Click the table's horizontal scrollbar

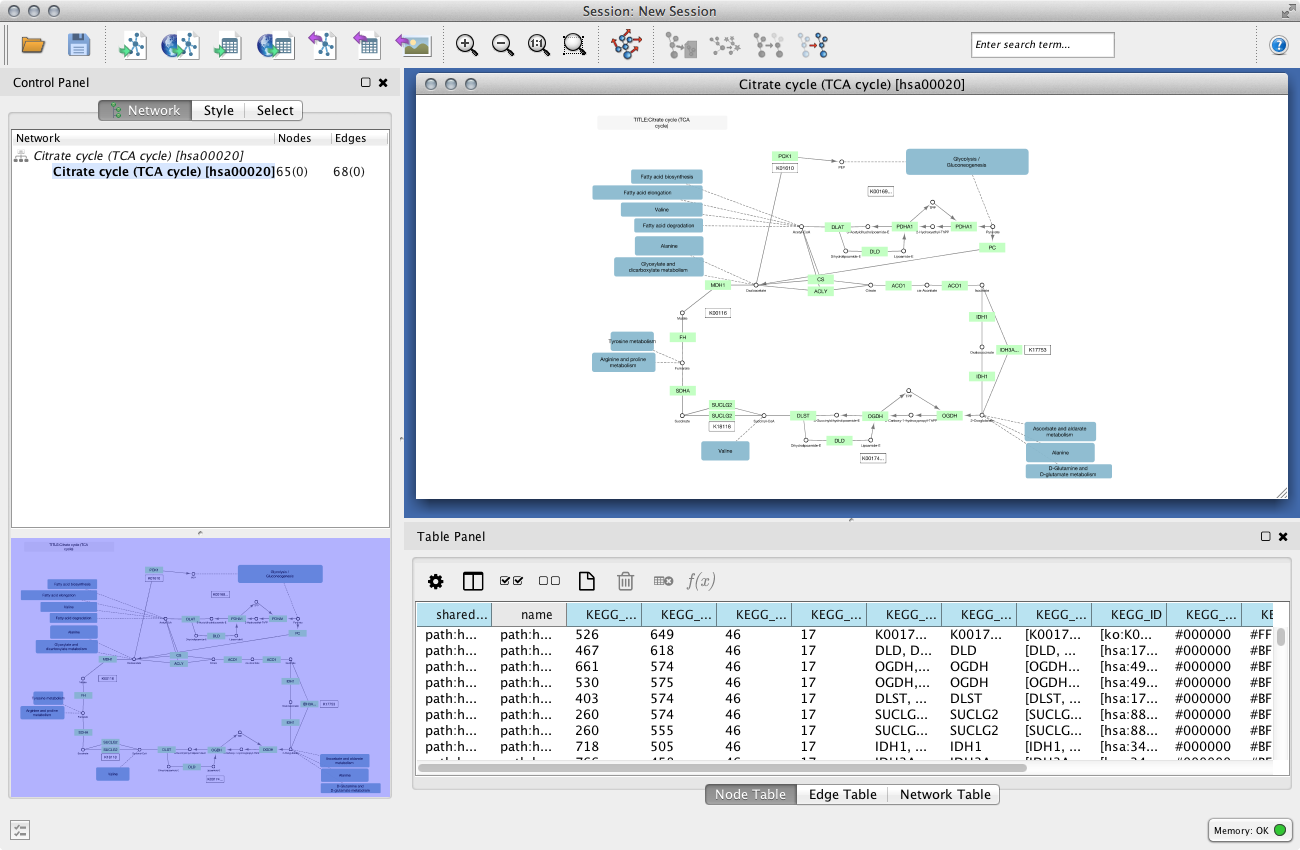(x=720, y=768)
